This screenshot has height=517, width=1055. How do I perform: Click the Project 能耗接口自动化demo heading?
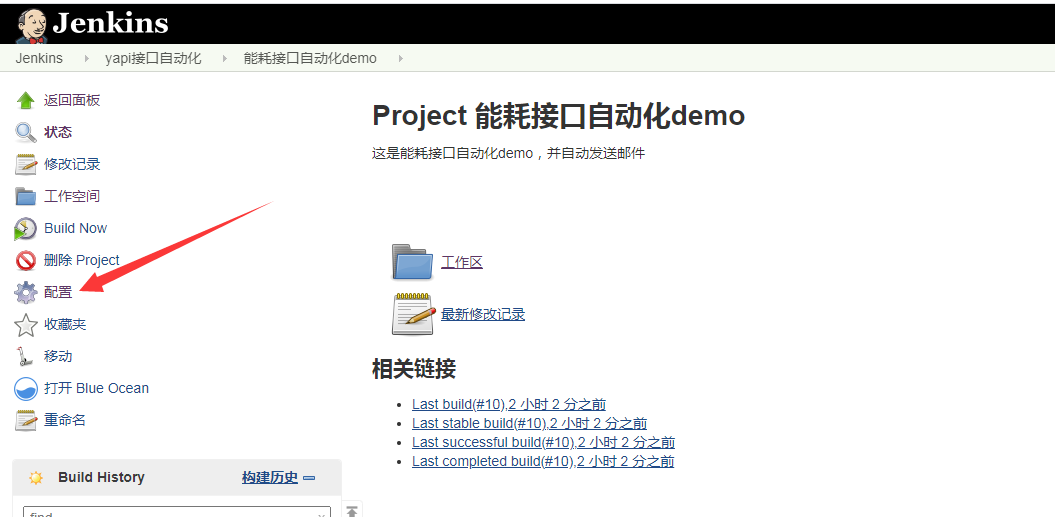point(558,116)
